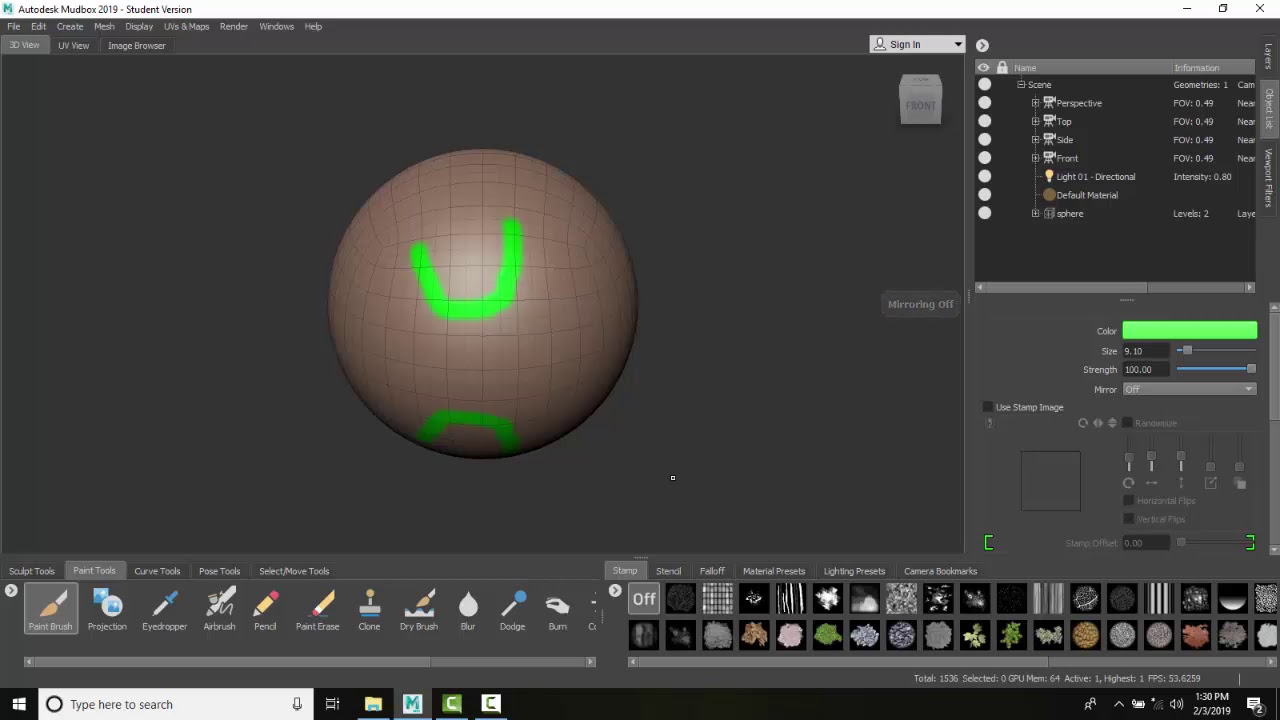This screenshot has height=720, width=1280.
Task: Expand the Top camera node
Action: 1036,122
